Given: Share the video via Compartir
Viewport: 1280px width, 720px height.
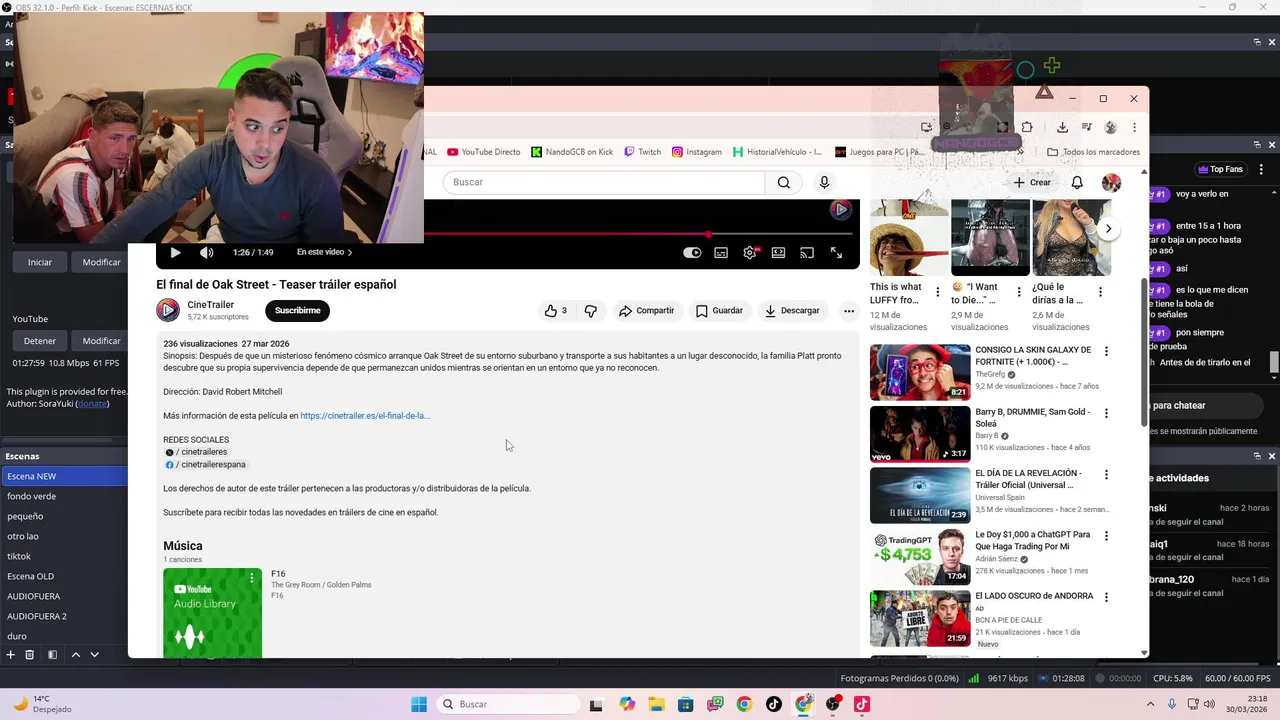Looking at the screenshot, I should pos(646,311).
